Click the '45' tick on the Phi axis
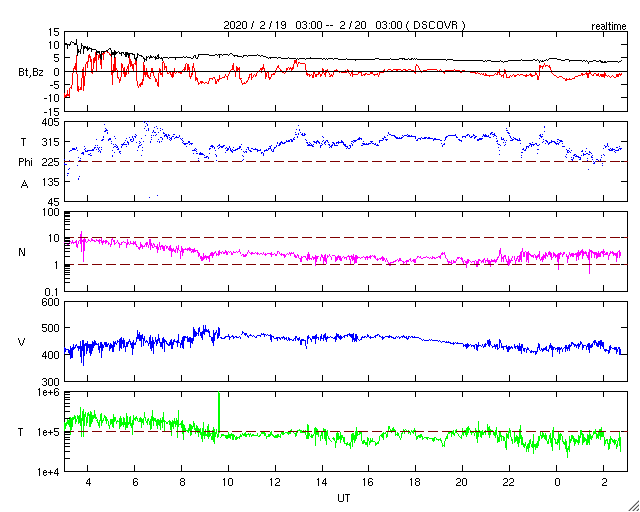The image size is (640, 512). 54,202
